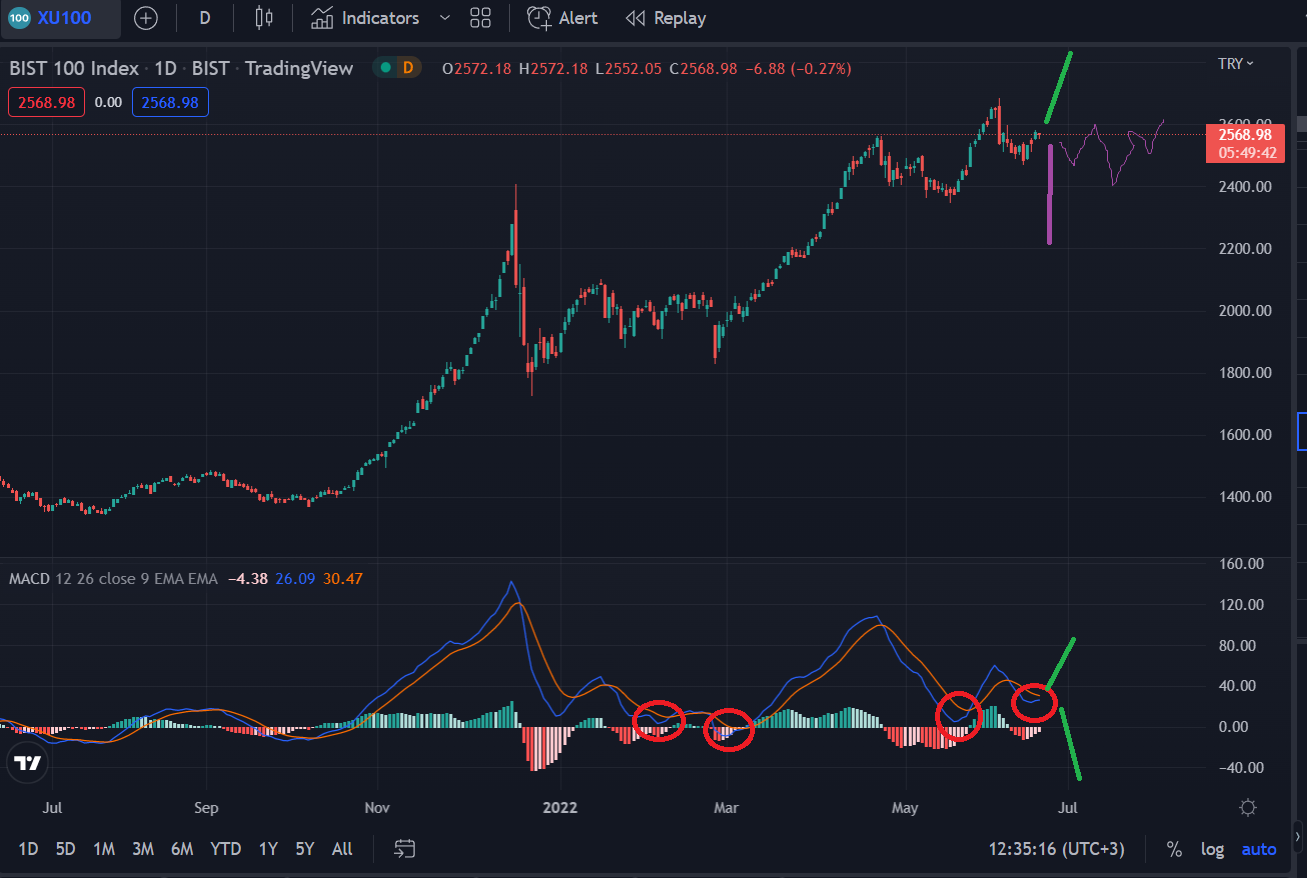Click the 2000.00 price scale label
Image resolution: width=1307 pixels, height=878 pixels.
(1244, 311)
